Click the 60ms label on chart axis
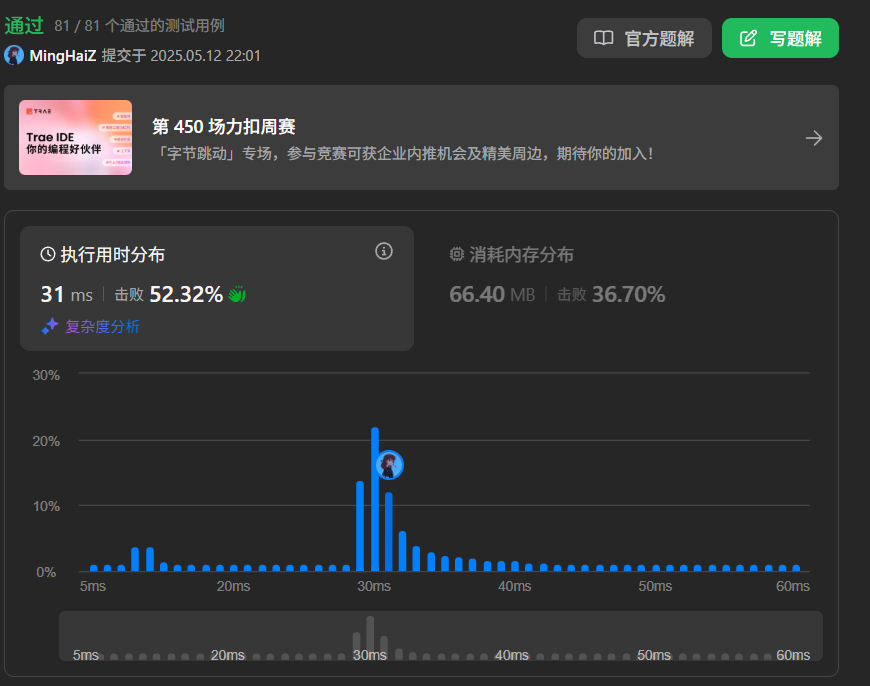Screen dimensions: 870x686 point(793,586)
